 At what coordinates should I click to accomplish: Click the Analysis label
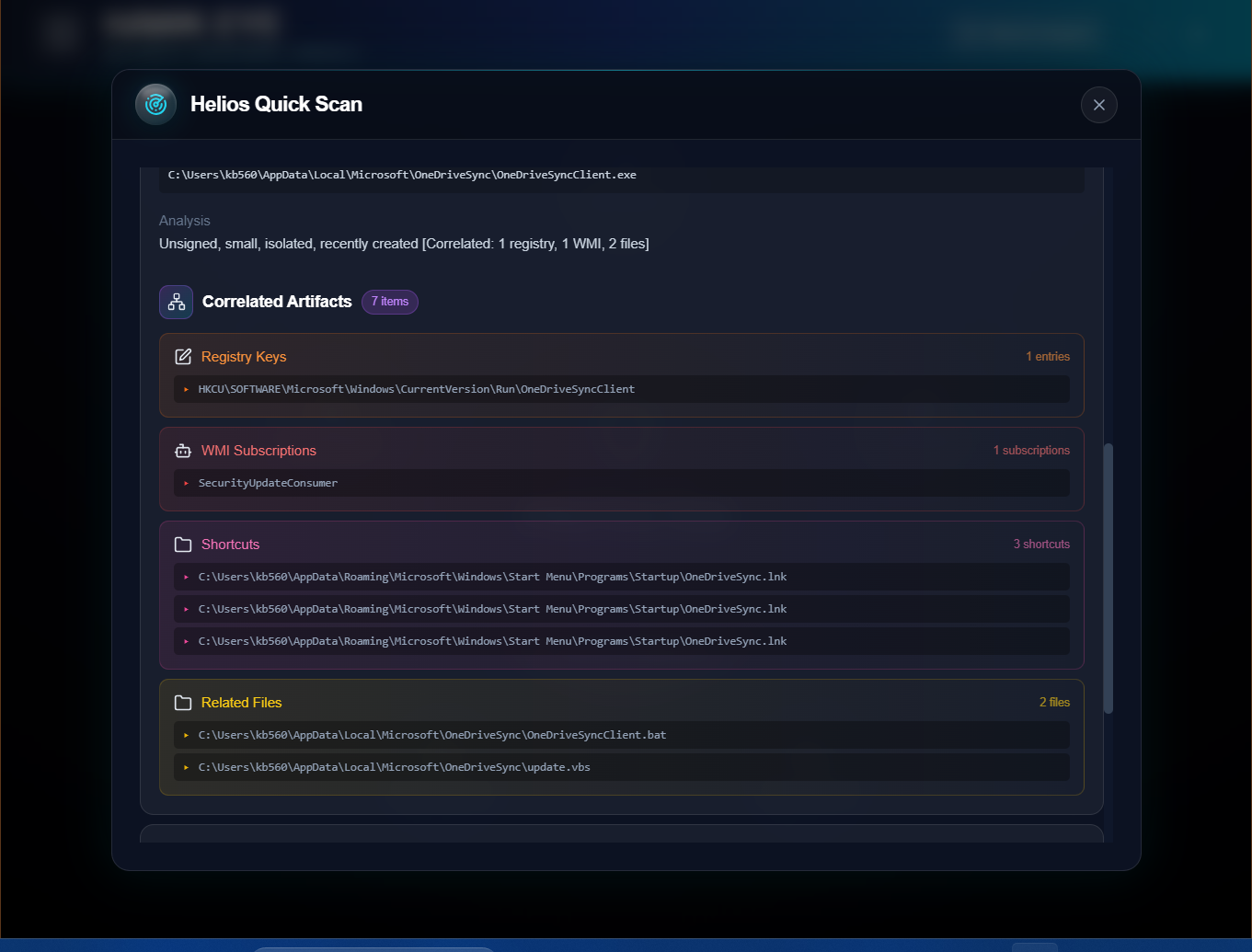185,221
